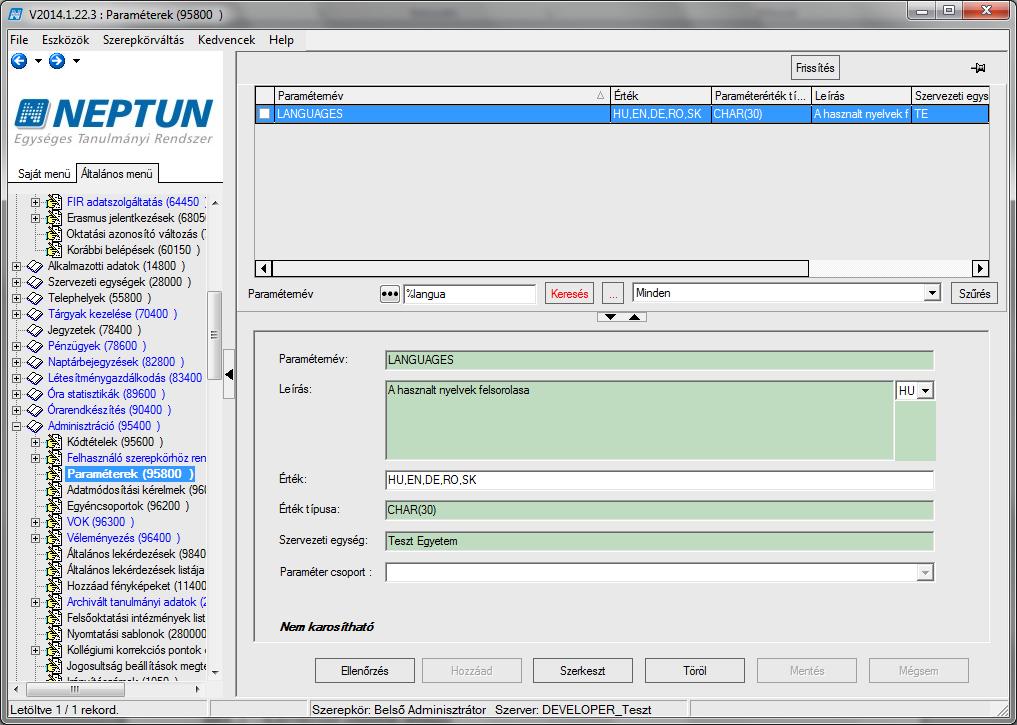This screenshot has height=725, width=1017.
Task: Expand the Alkalmazotti adatok tree node
Action: click(x=16, y=266)
